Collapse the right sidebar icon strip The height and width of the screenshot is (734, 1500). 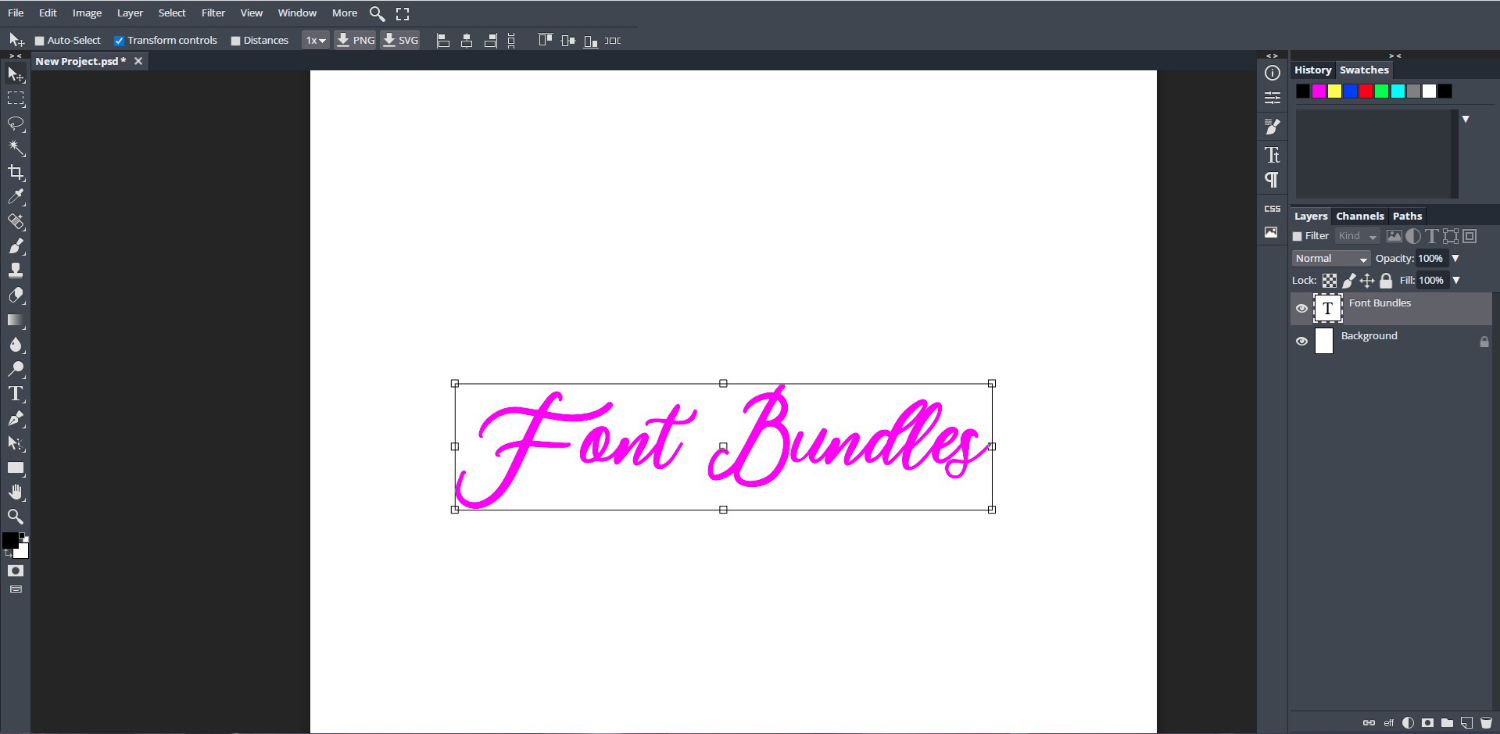[x=1272, y=56]
